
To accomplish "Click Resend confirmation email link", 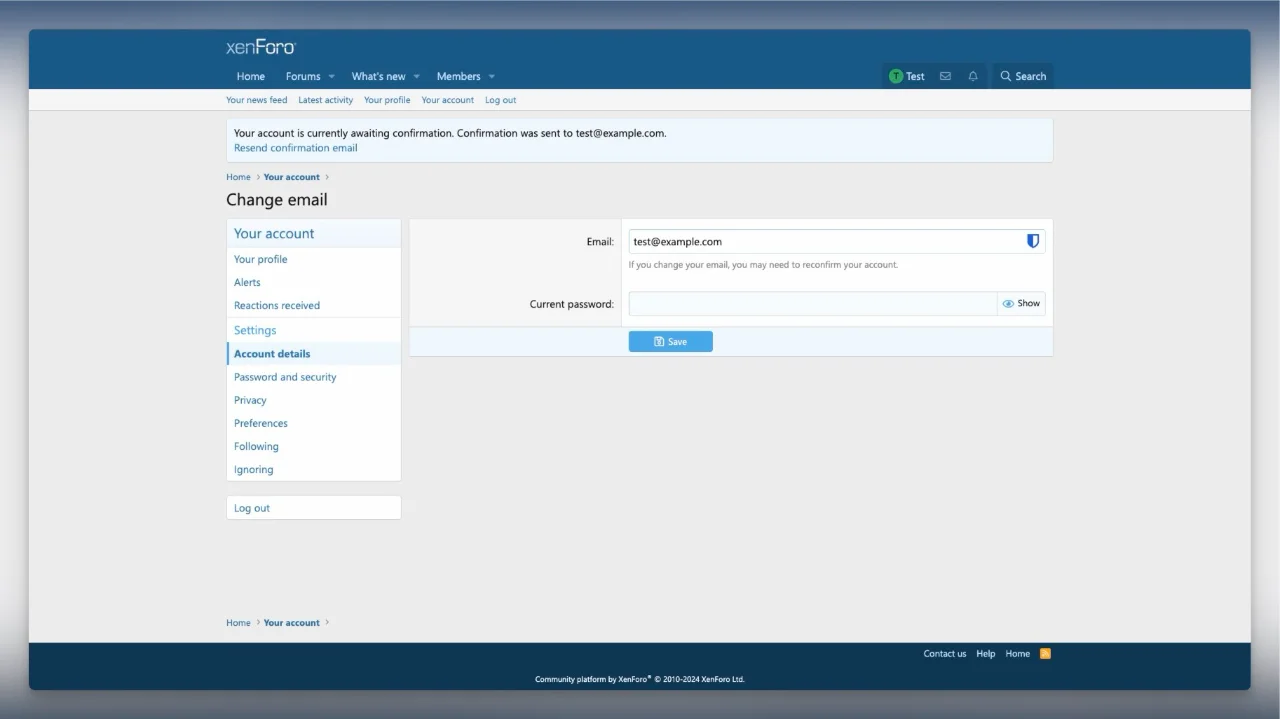I will [x=295, y=148].
